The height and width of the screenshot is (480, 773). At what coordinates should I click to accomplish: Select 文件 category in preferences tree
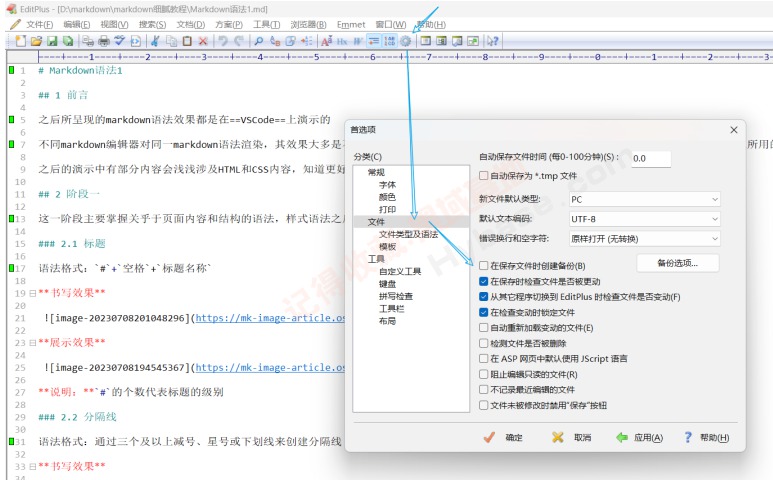376,222
